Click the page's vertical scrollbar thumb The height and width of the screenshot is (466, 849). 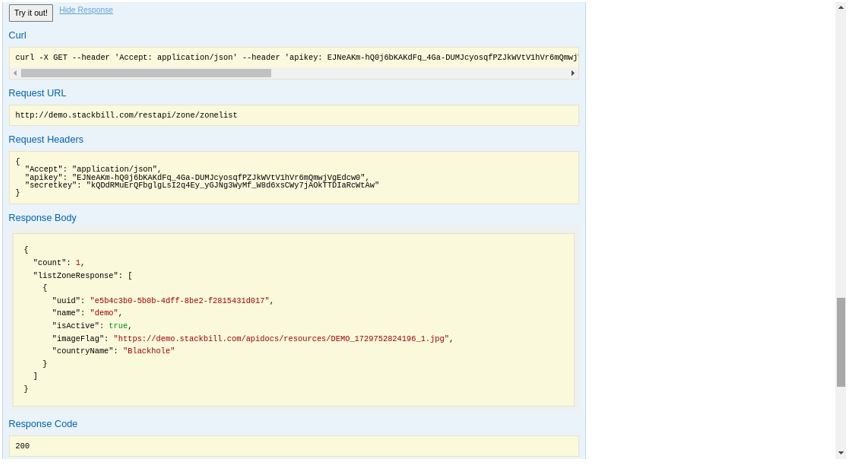click(x=840, y=342)
